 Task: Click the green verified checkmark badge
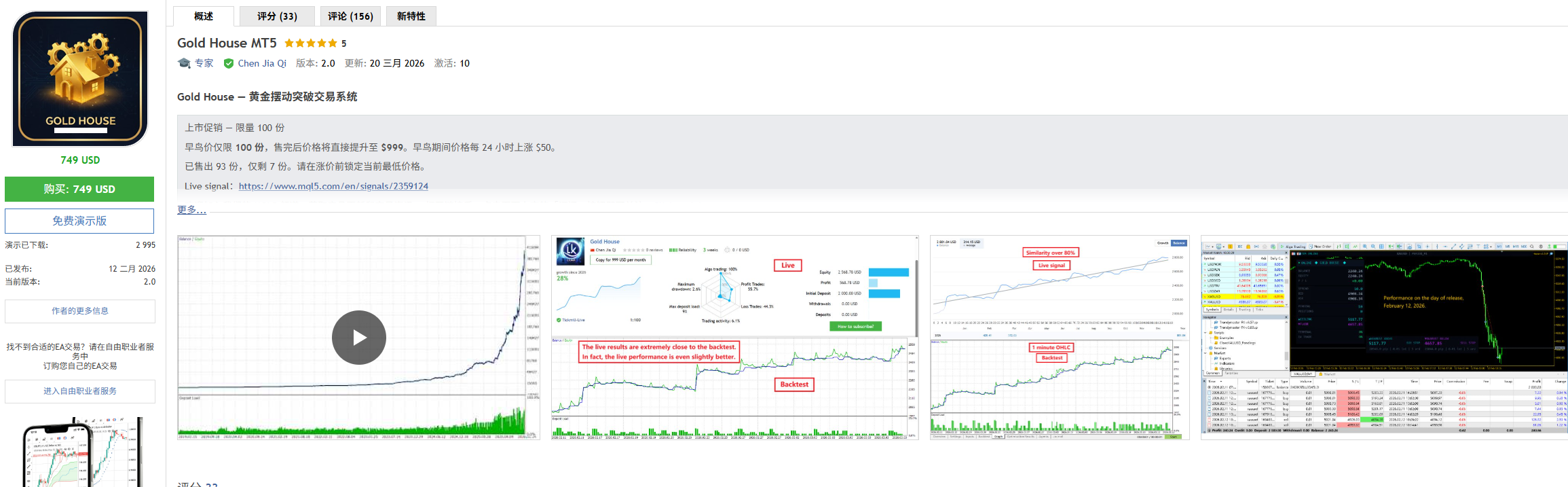click(x=229, y=63)
